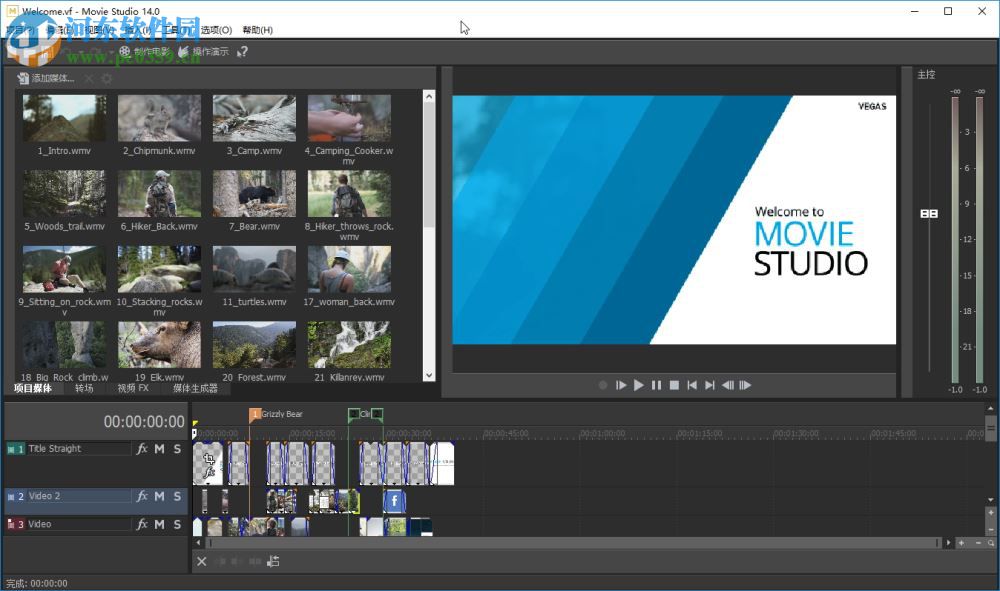
Task: Select the Grizzly Bear marker 1
Action: 255,414
